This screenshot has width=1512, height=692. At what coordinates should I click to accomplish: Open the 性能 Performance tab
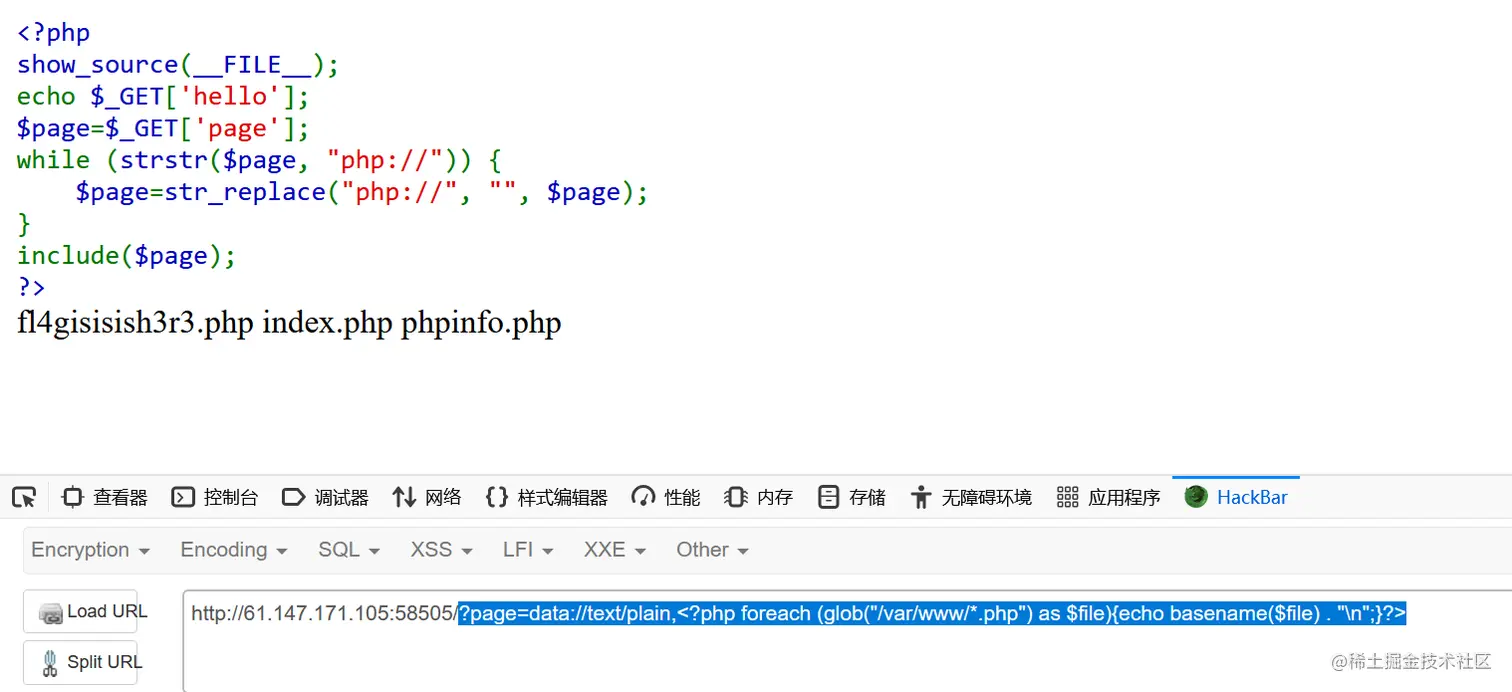(x=667, y=497)
